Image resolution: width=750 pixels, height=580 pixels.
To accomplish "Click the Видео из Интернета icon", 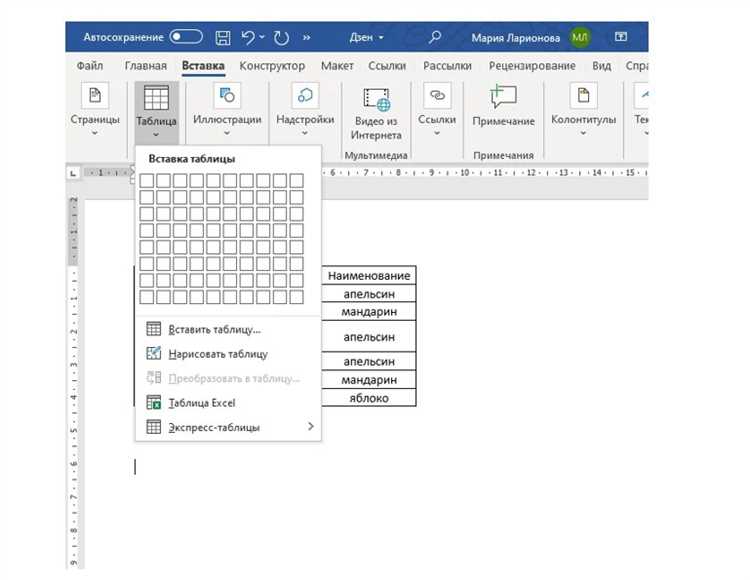I will [x=376, y=98].
